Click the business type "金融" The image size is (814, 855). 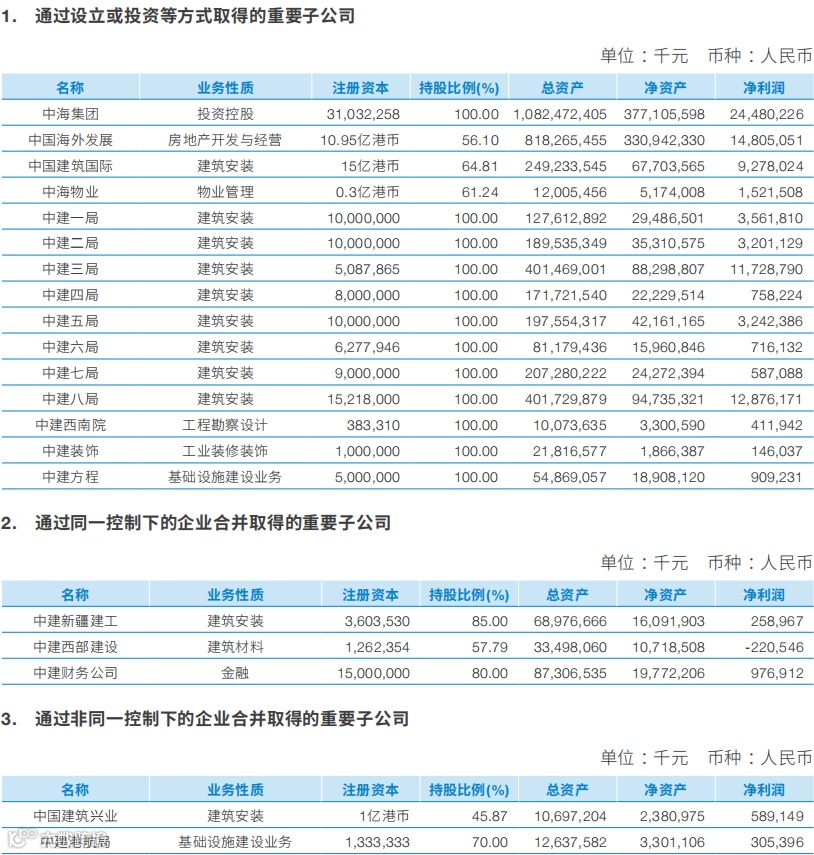click(236, 673)
